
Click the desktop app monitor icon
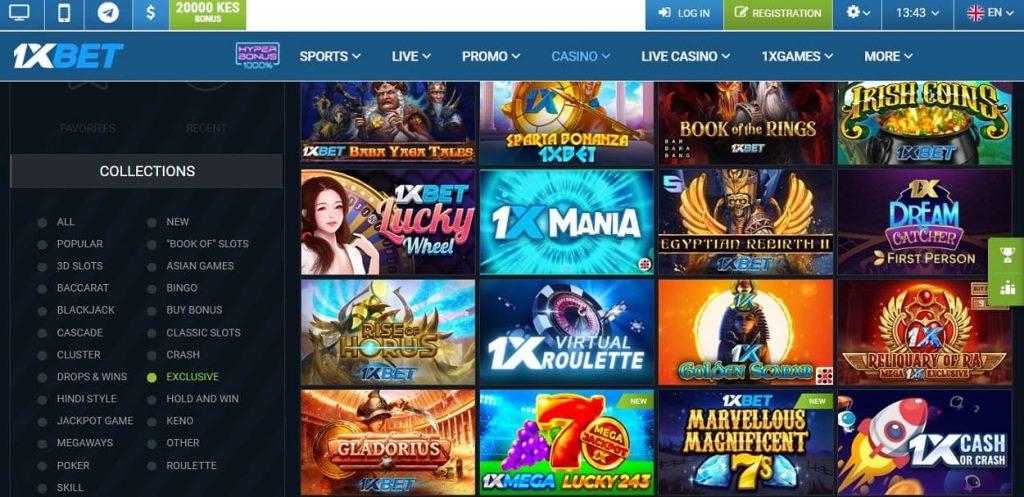point(19,13)
